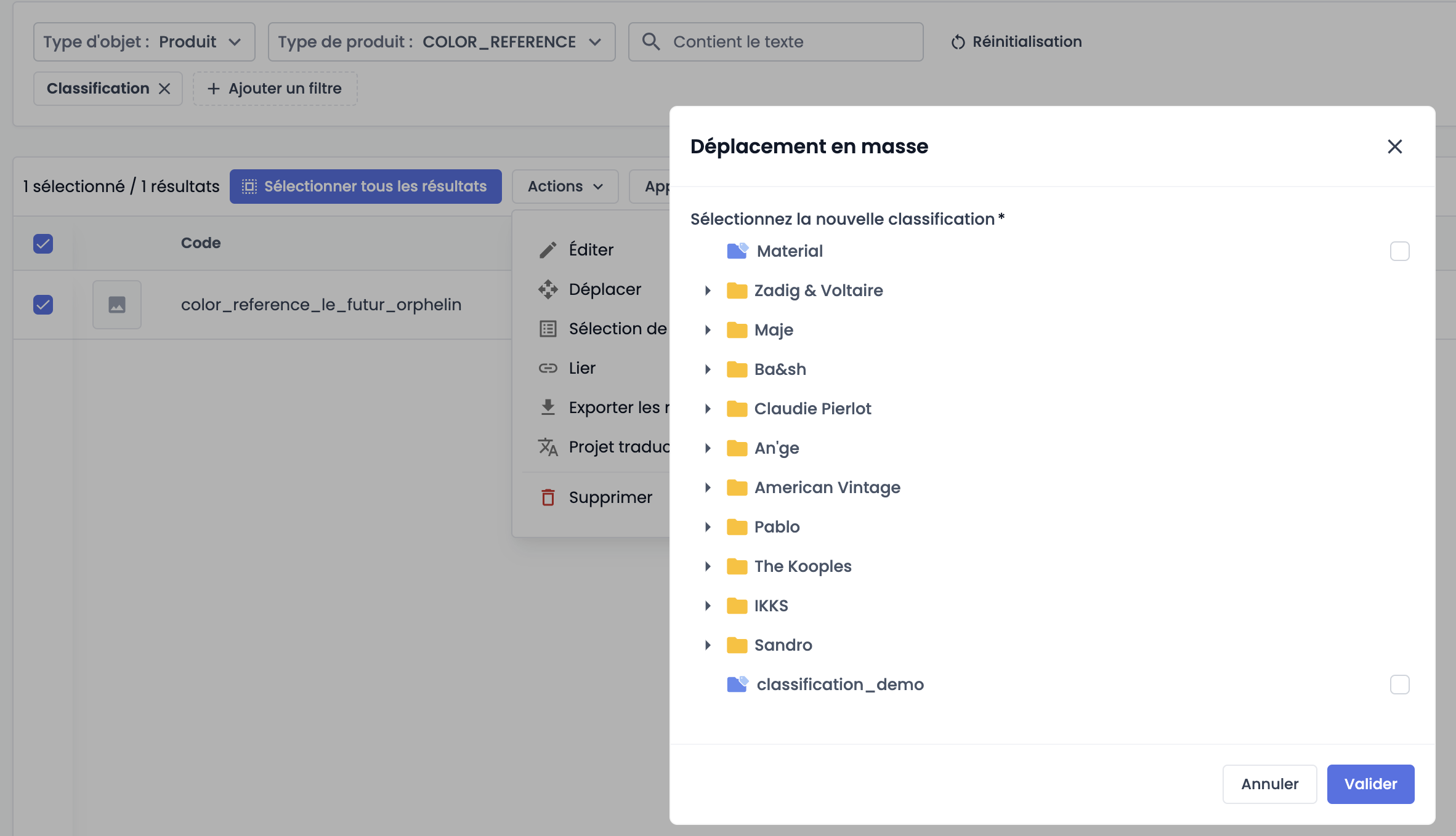Image resolution: width=1456 pixels, height=836 pixels.
Task: Expand the Zadig & Voltaire folder
Action: click(x=708, y=291)
